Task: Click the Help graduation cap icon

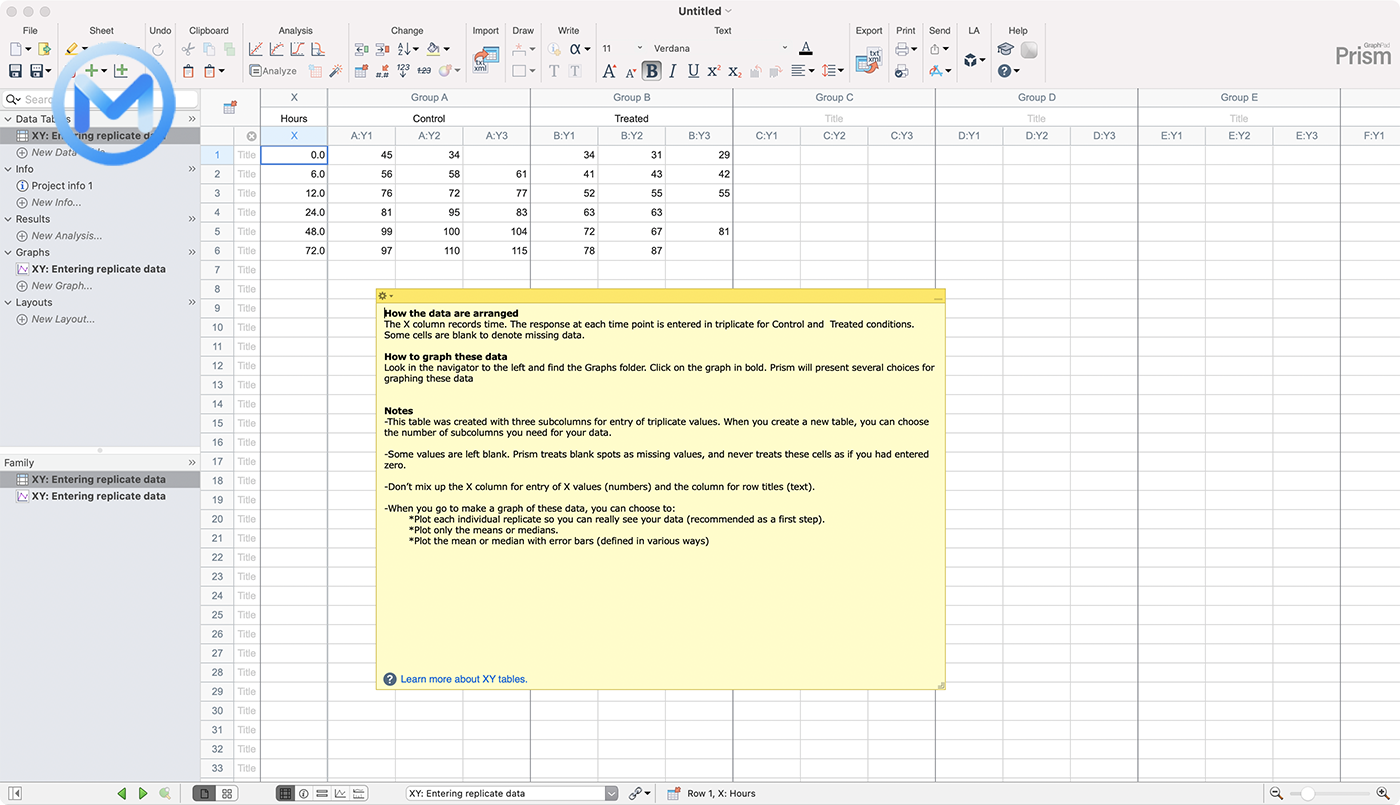Action: [1005, 49]
